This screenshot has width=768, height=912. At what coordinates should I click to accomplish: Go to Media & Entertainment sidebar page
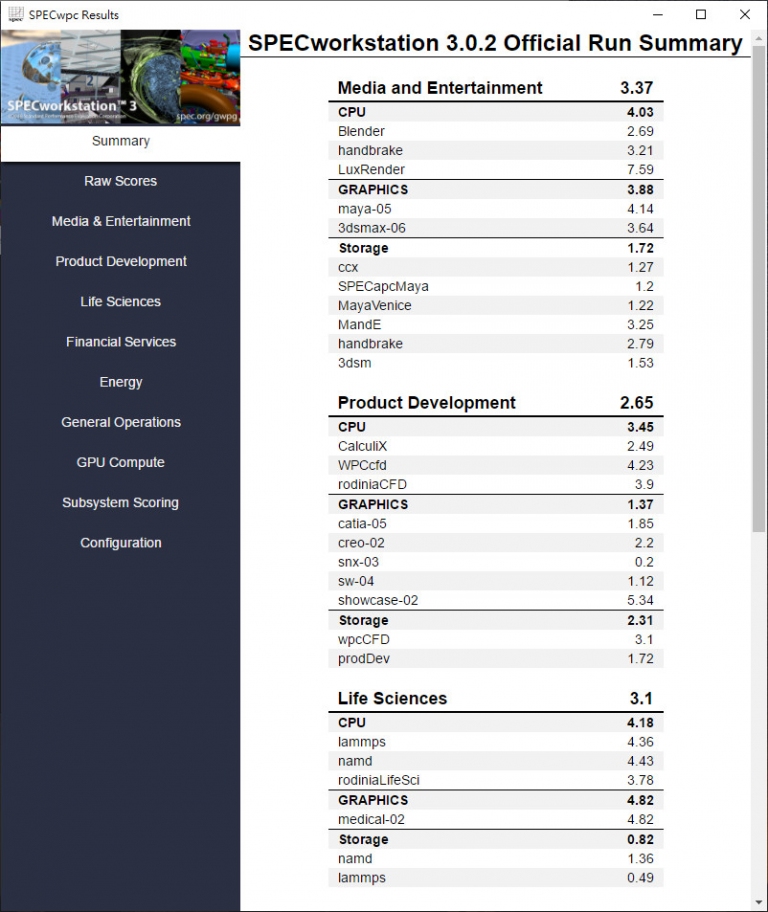120,221
